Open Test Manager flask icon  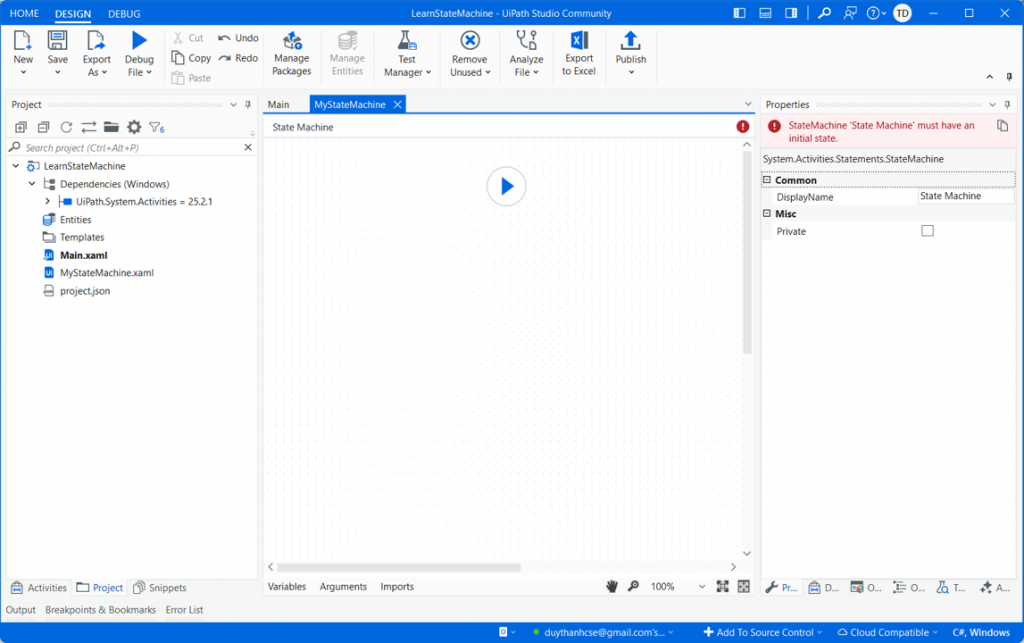pos(407,40)
